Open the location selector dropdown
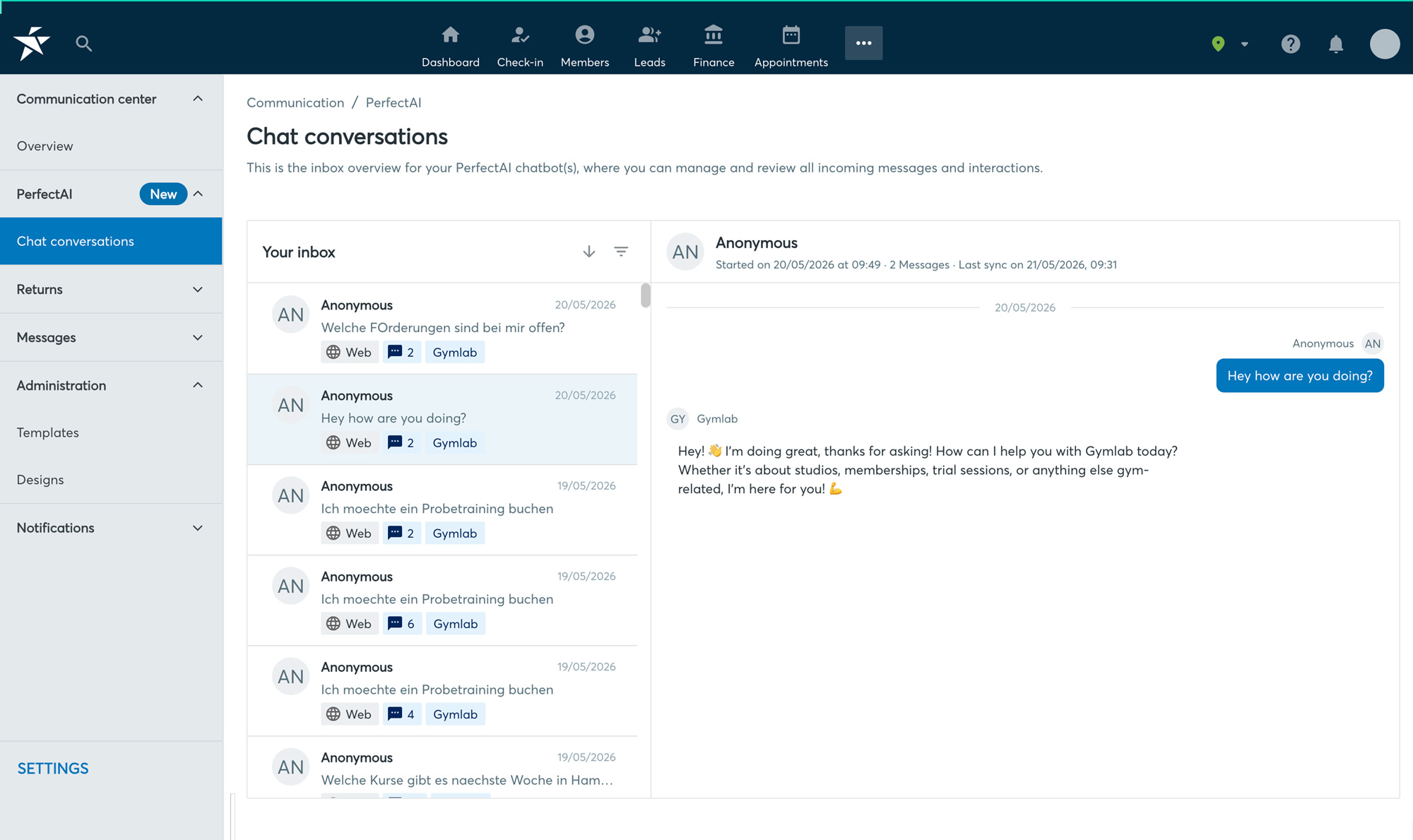The image size is (1413, 840). (1229, 44)
